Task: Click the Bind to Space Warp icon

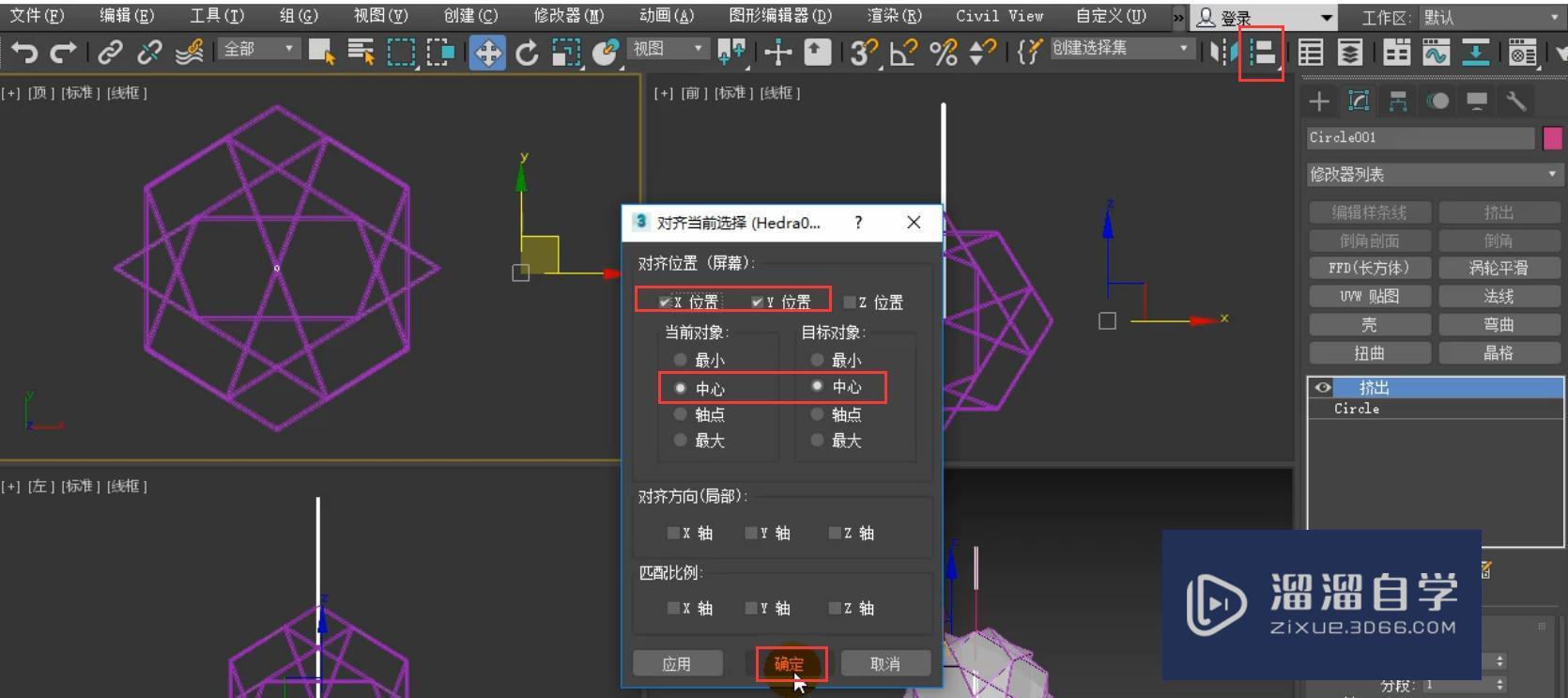Action: pyautogui.click(x=189, y=52)
